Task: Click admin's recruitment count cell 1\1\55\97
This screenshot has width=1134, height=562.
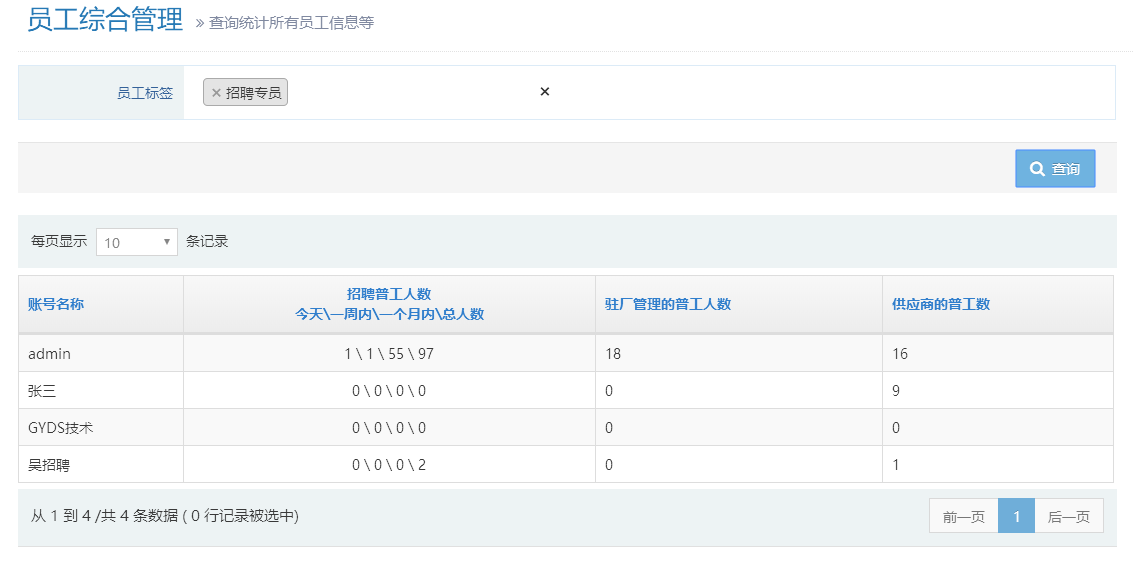Action: pyautogui.click(x=389, y=354)
